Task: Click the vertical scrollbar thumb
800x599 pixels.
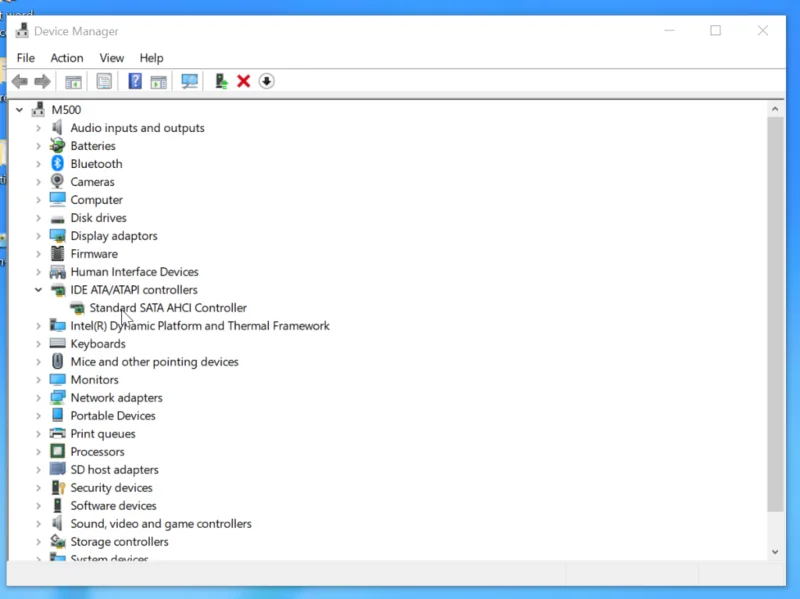Action: pos(776,314)
